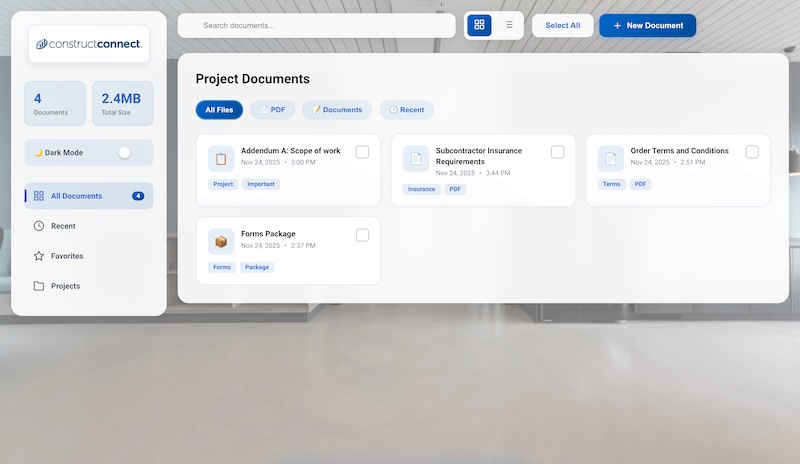800x464 pixels.
Task: Filter by the PDF tab
Action: tap(272, 110)
